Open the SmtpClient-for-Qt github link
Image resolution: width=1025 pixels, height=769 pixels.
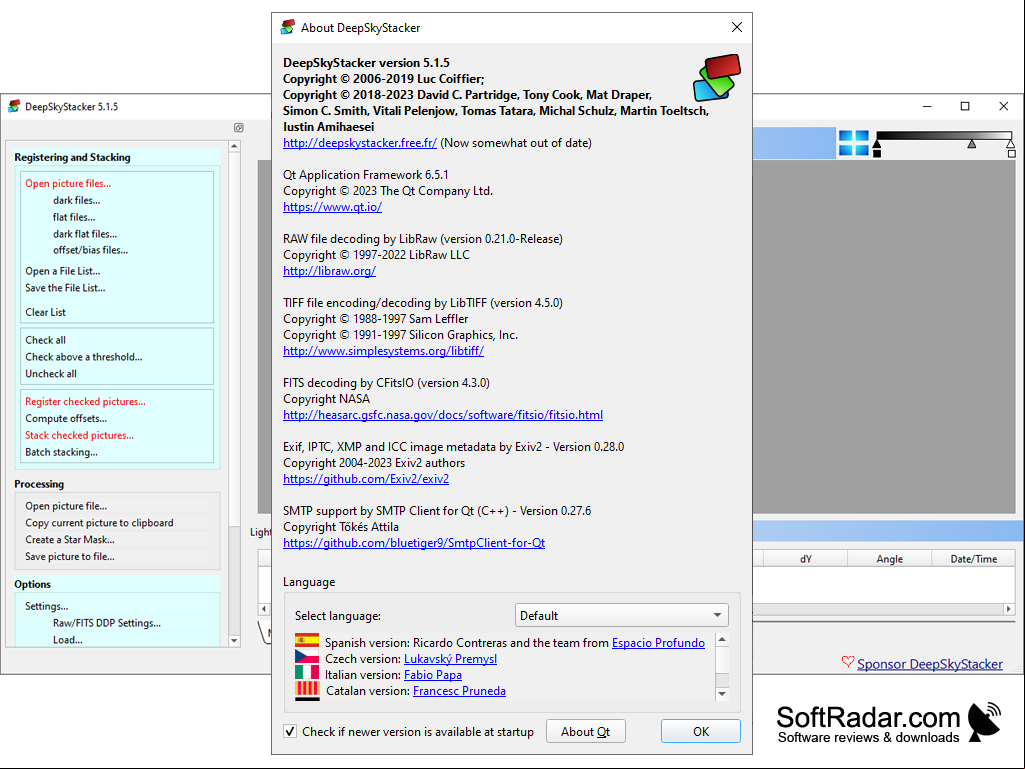[x=414, y=543]
